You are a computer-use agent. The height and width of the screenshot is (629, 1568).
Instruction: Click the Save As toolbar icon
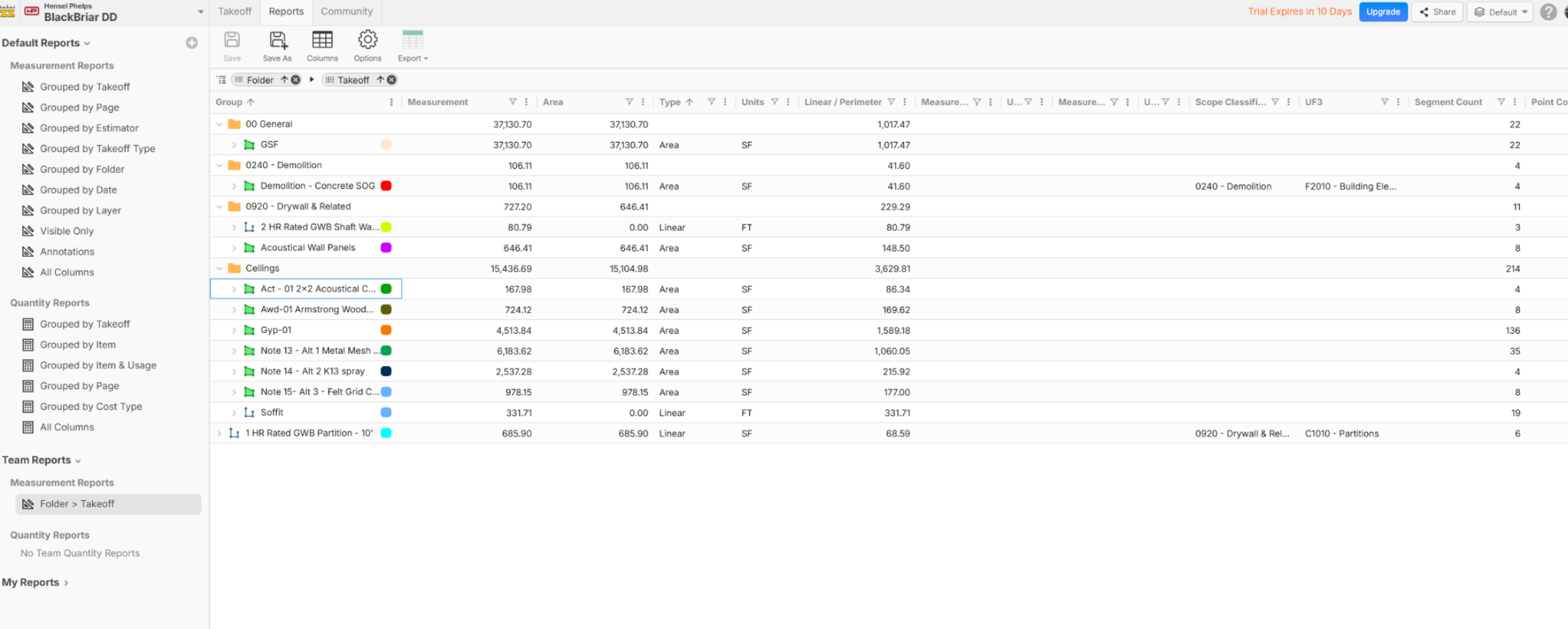[278, 41]
